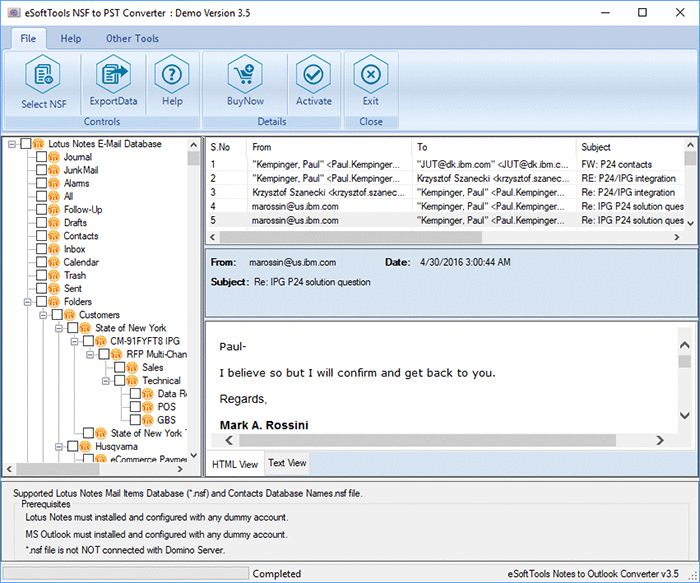Click the Drafts folder icon
The height and width of the screenshot is (583, 700).
coord(54,223)
